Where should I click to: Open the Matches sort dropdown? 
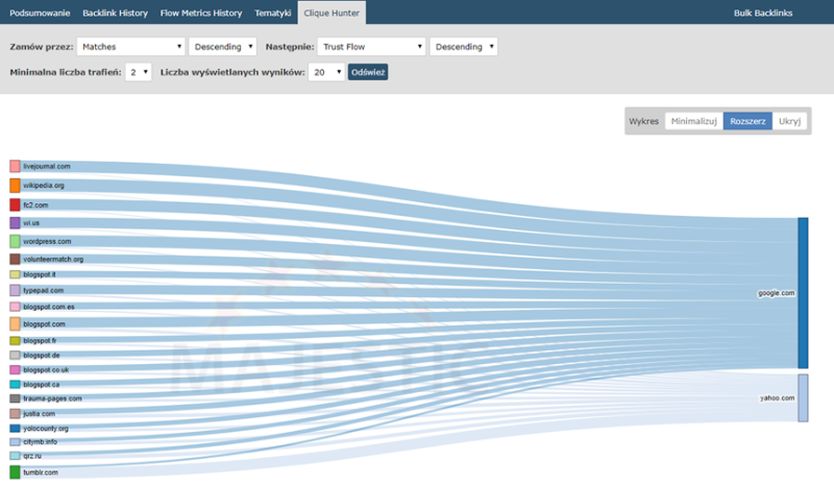[x=130, y=47]
